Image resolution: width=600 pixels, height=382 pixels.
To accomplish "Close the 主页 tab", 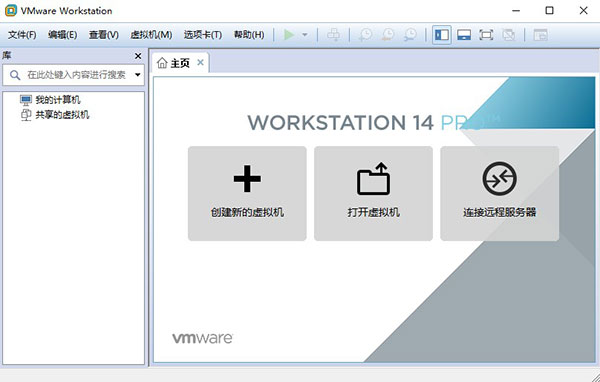I will tap(201, 62).
